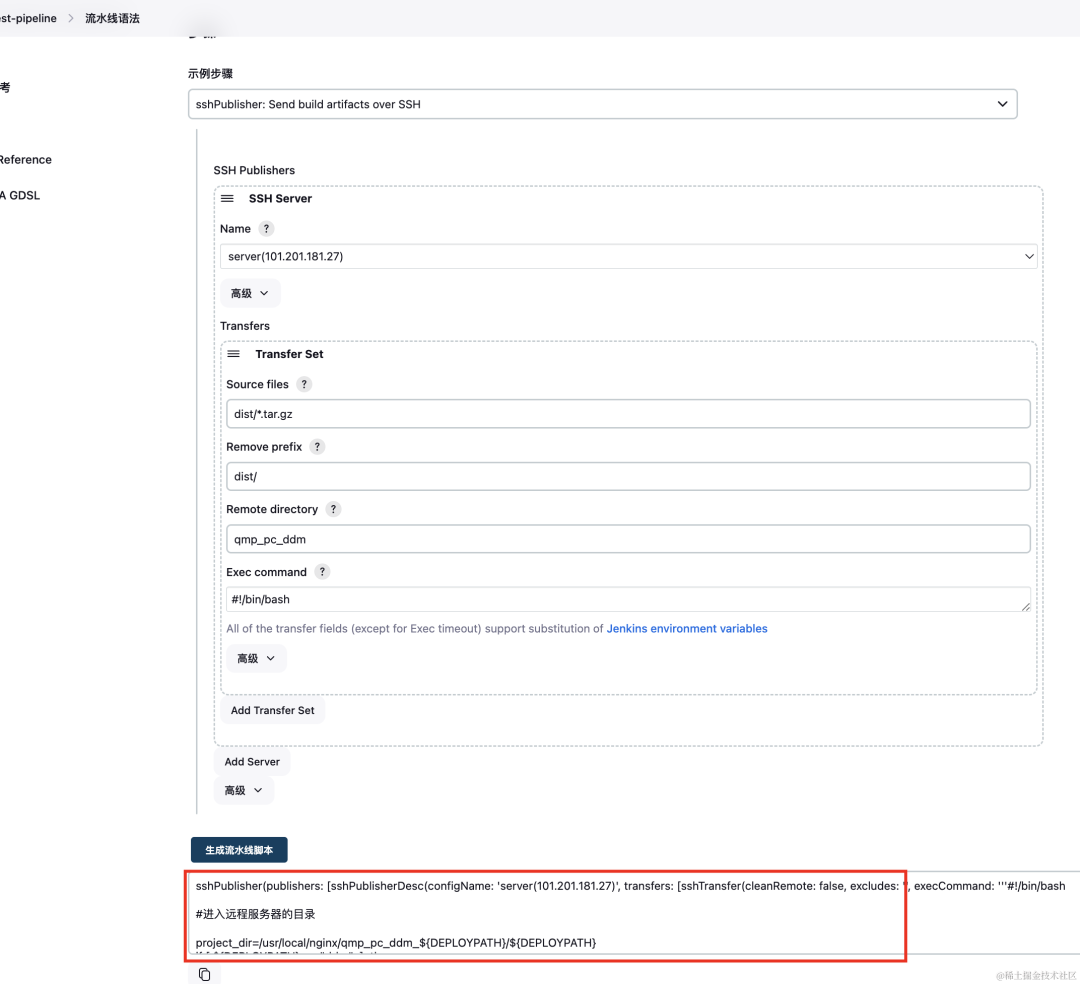Open the Jenkins environment variables link

coord(687,629)
